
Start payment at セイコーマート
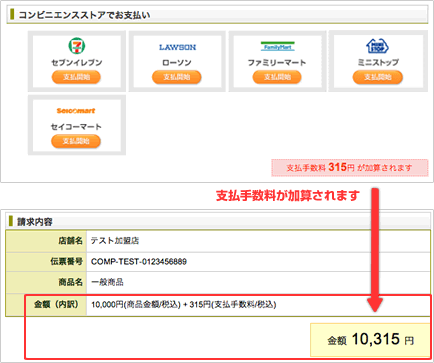tap(76, 141)
